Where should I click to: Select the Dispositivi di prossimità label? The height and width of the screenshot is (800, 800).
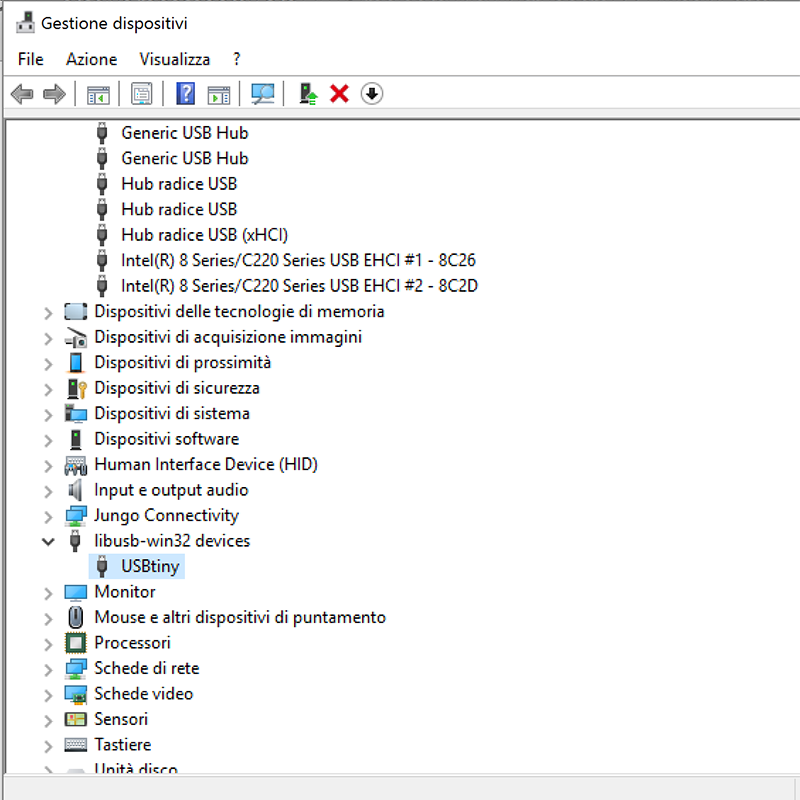(183, 362)
